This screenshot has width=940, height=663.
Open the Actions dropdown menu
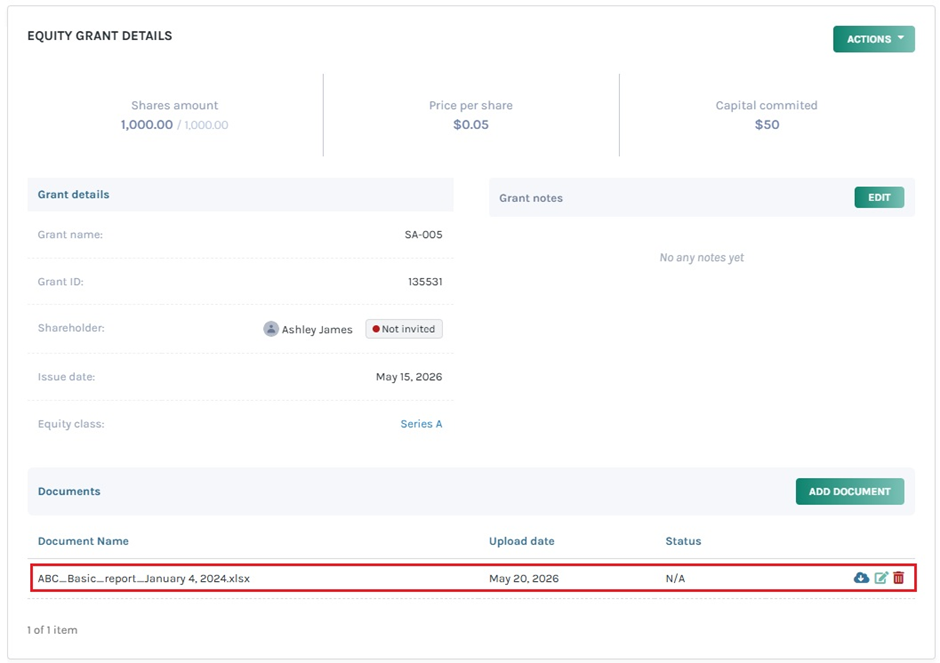click(873, 39)
